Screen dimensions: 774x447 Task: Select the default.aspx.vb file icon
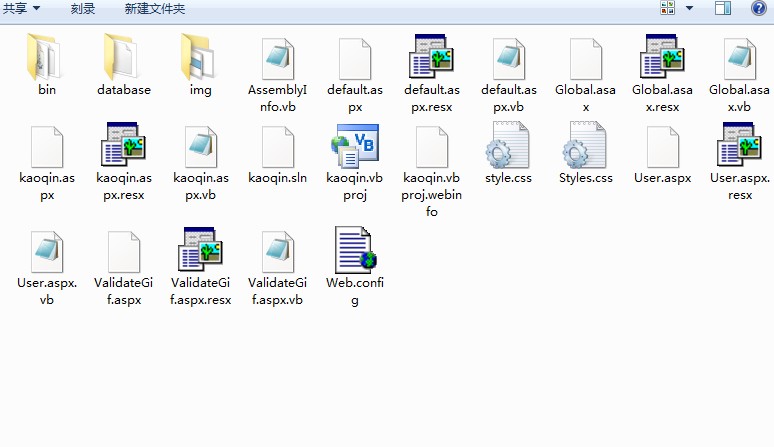509,59
